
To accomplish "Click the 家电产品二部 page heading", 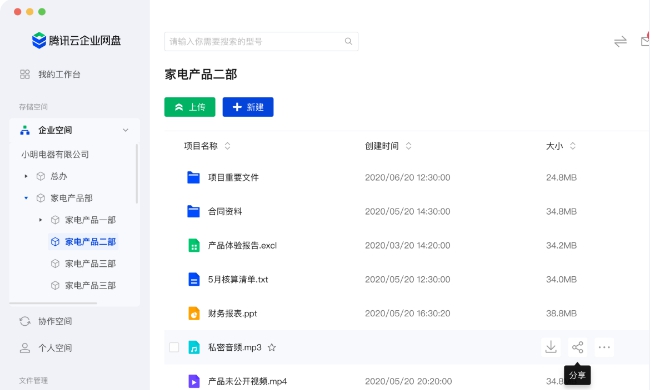I will (201, 74).
